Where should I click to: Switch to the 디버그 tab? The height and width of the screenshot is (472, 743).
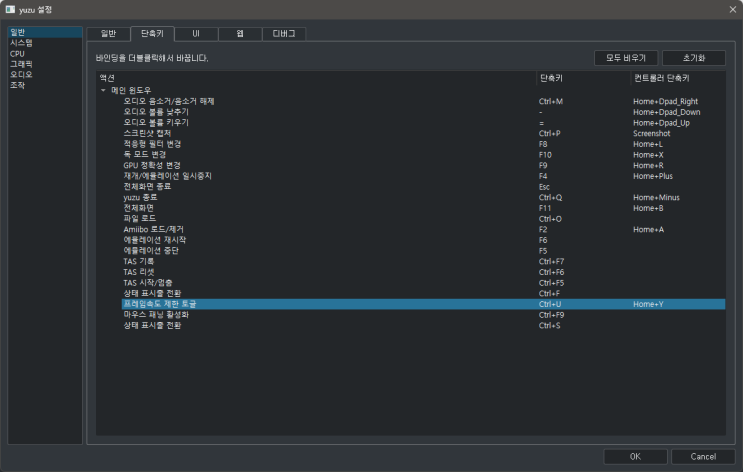(x=284, y=34)
